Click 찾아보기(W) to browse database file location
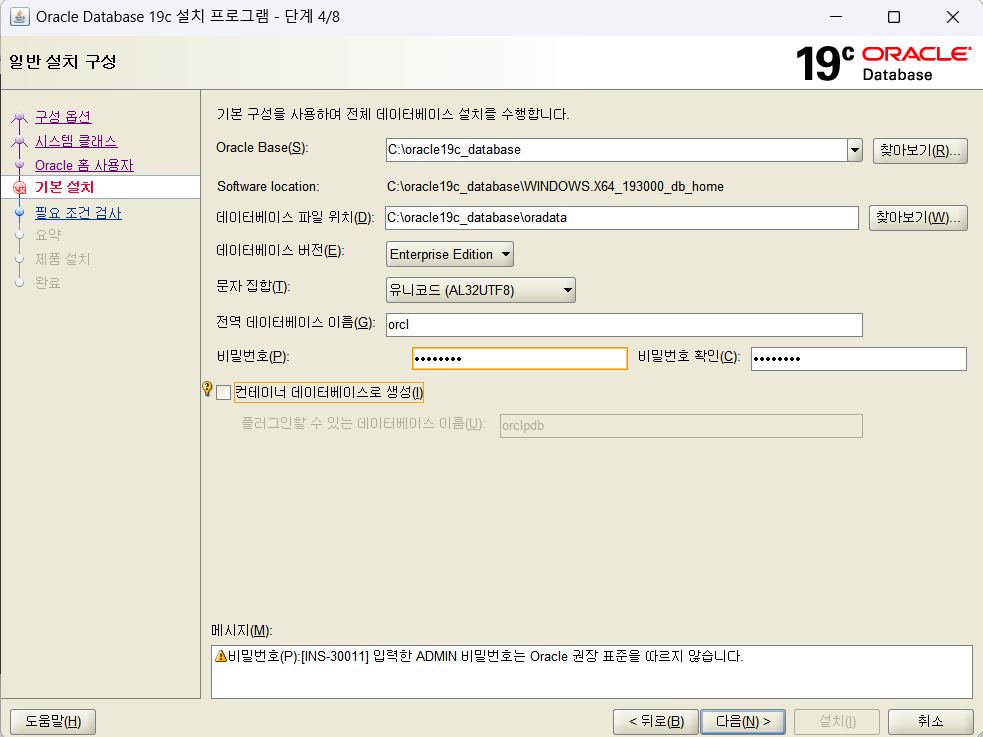Image resolution: width=983 pixels, height=737 pixels. [x=918, y=217]
